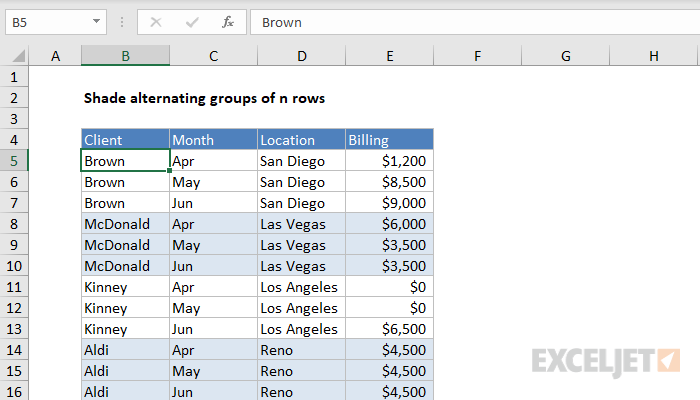Select row 8 header
This screenshot has height=400, width=700.
(x=14, y=224)
